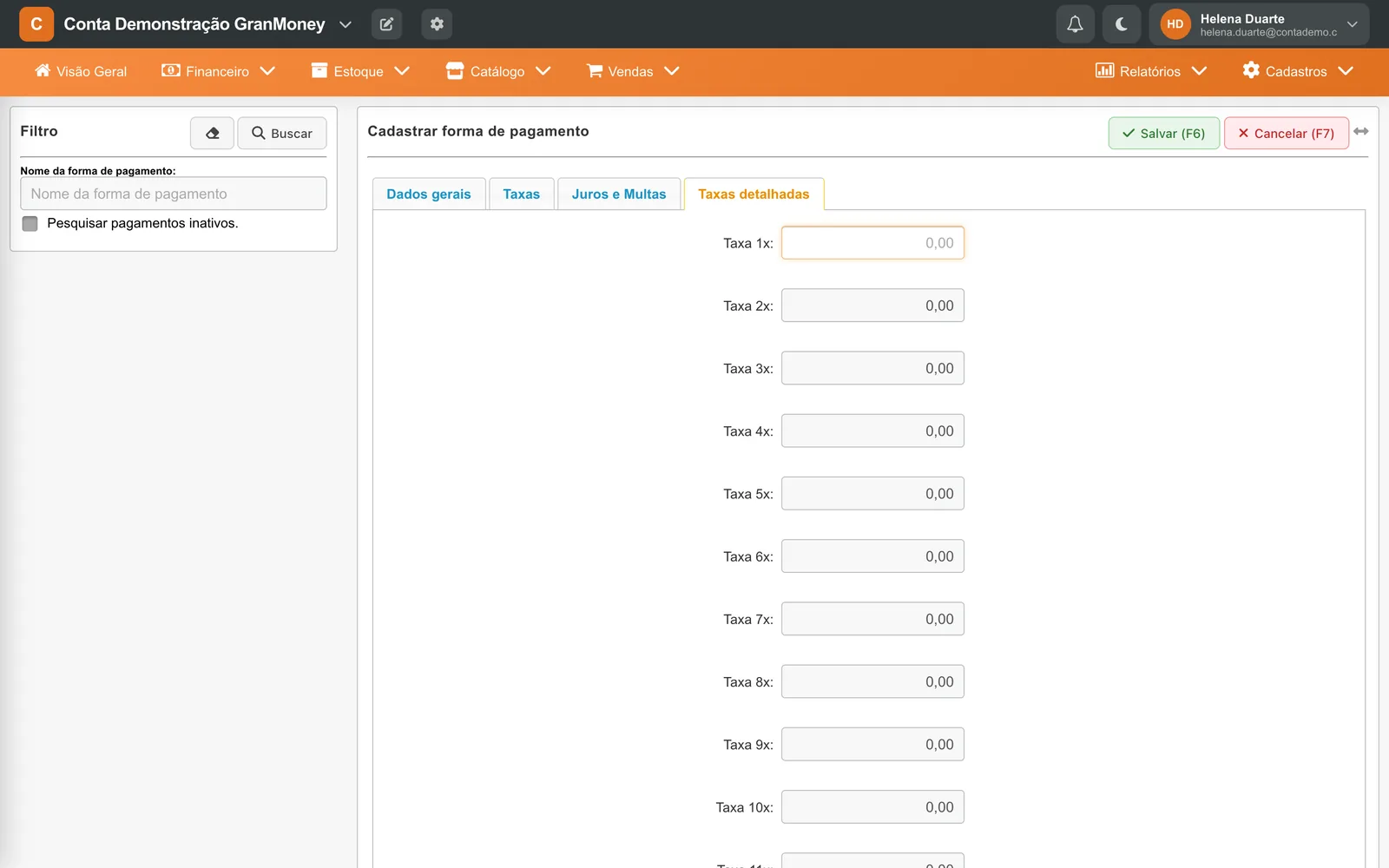
Task: Expand the Relatórios menu
Action: tap(1151, 71)
